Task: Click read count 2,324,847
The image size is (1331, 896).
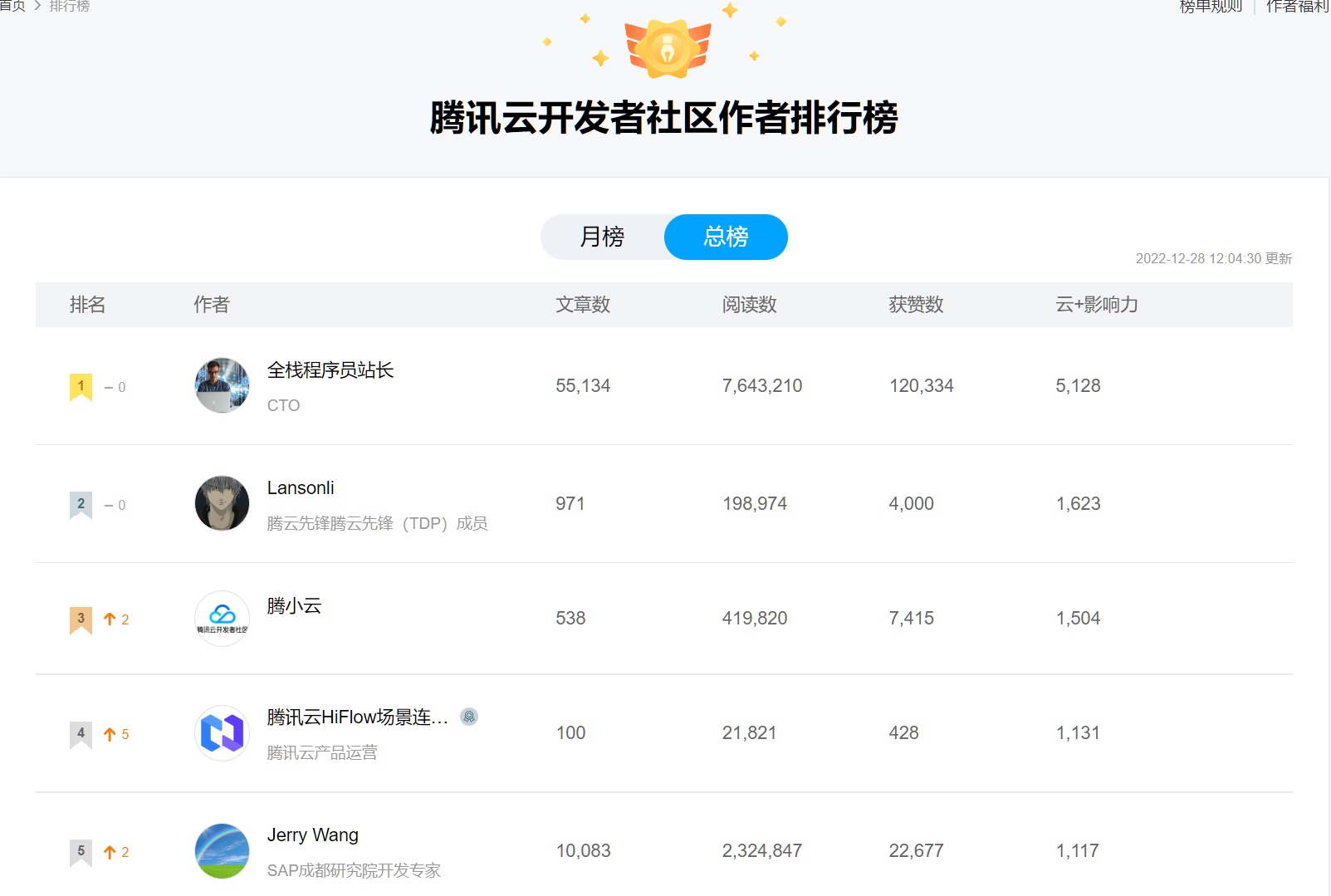Action: click(x=762, y=851)
